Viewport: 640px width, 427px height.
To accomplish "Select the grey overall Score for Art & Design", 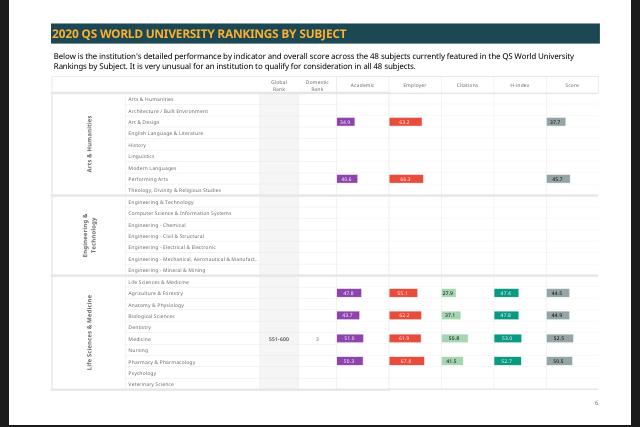I will coord(556,122).
